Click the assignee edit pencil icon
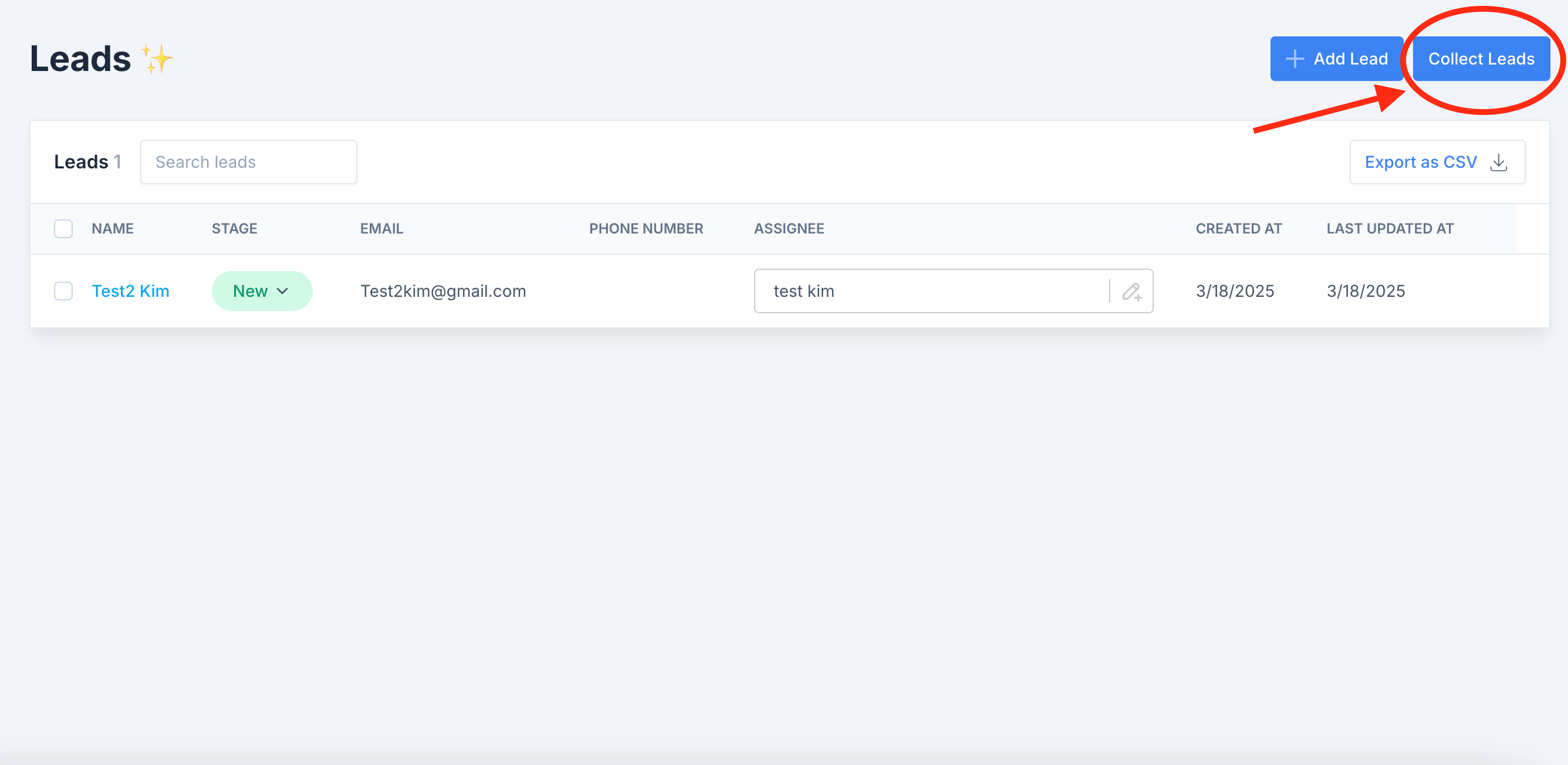 click(x=1131, y=292)
